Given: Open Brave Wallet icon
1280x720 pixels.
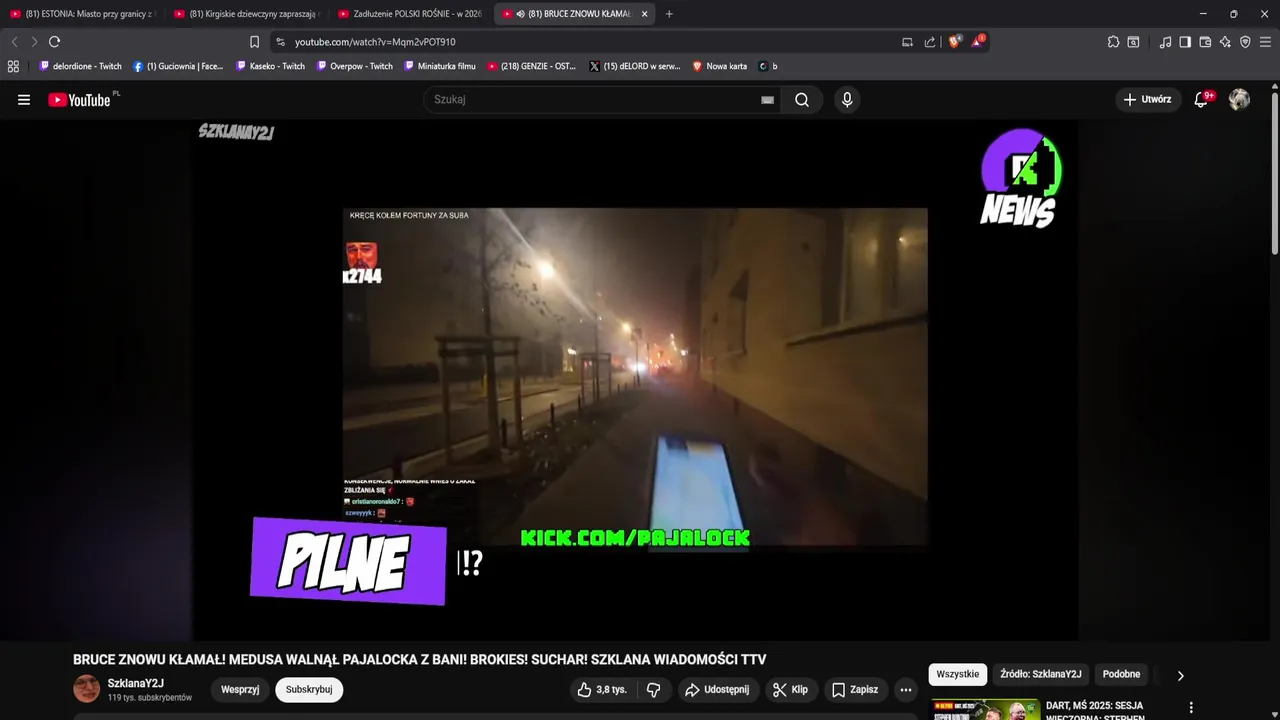Looking at the screenshot, I should [x=1205, y=42].
